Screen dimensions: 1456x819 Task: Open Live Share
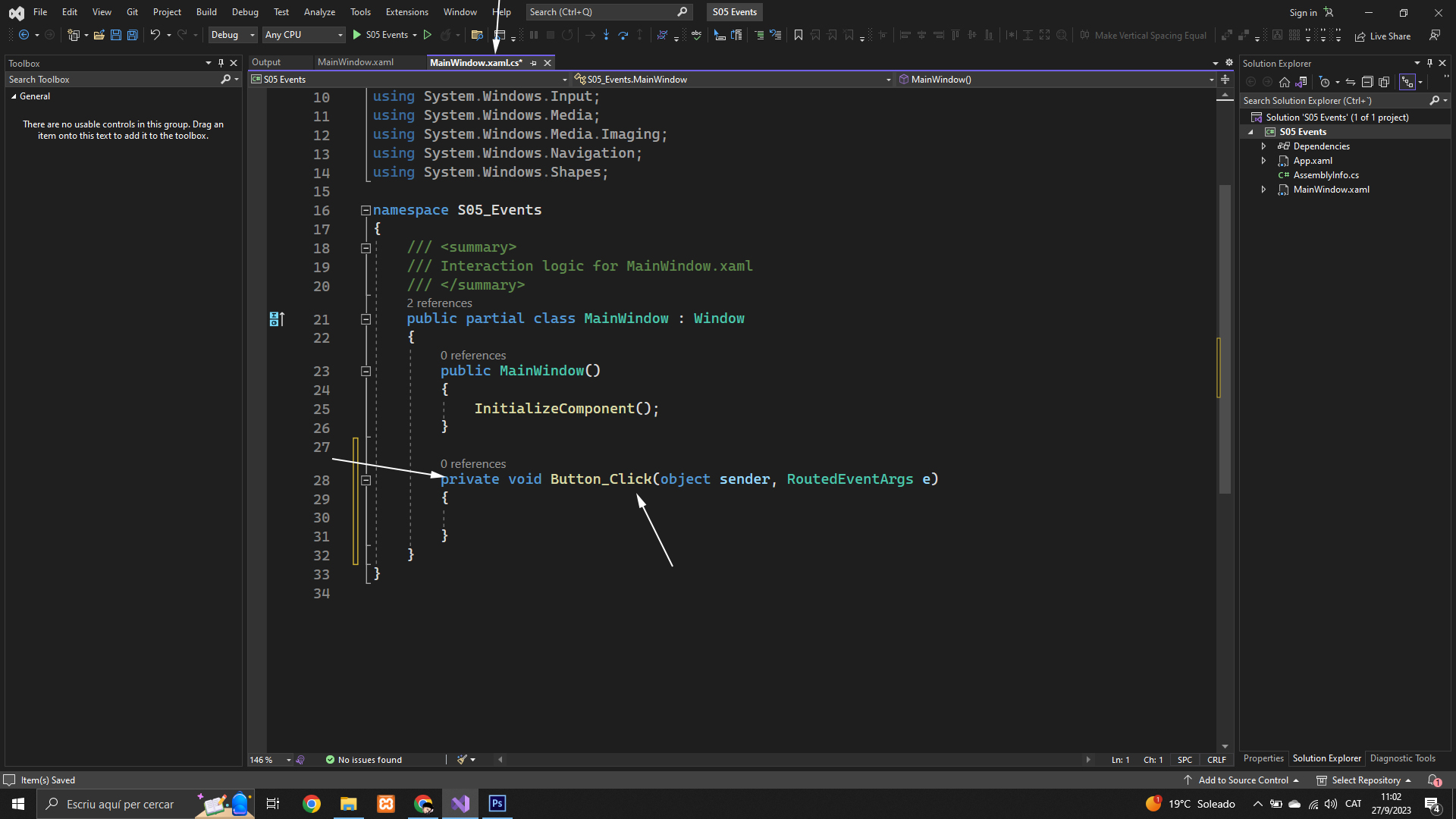(1382, 36)
